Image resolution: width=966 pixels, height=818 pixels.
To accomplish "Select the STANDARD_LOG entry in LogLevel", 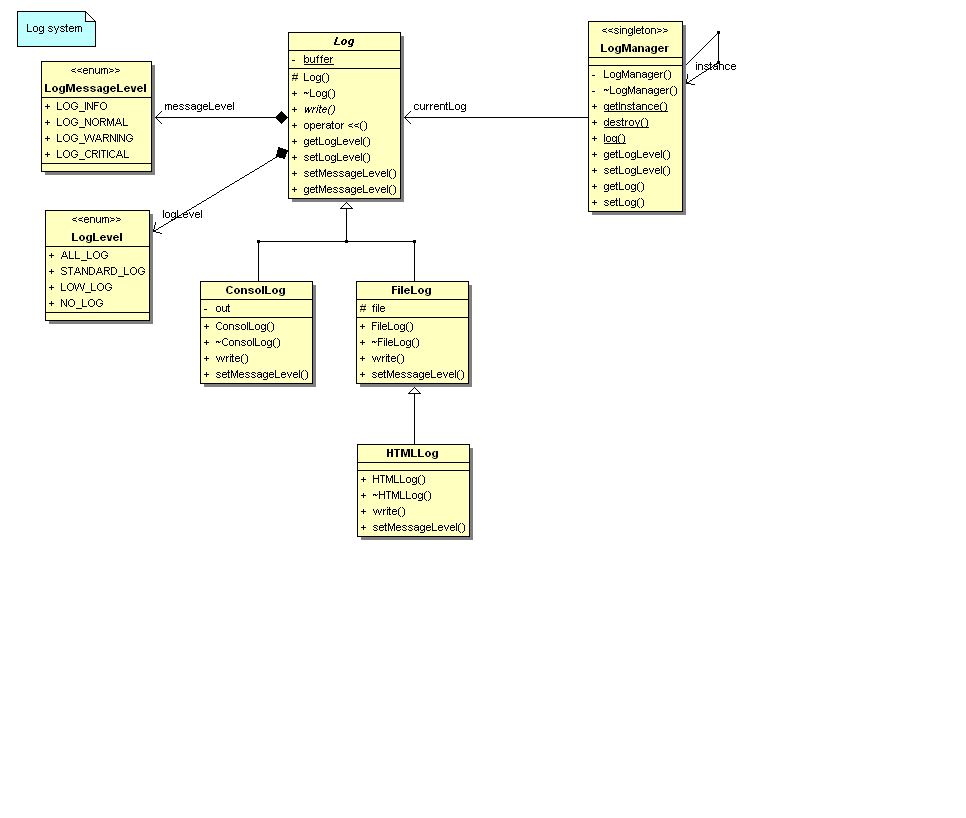I will click(x=102, y=271).
